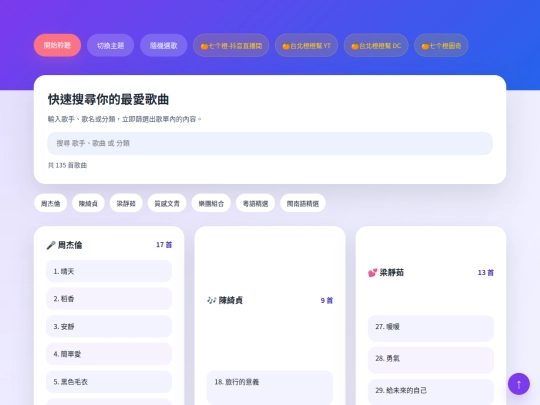Click the music notes icon beside 陳綺貞

[x=211, y=300]
